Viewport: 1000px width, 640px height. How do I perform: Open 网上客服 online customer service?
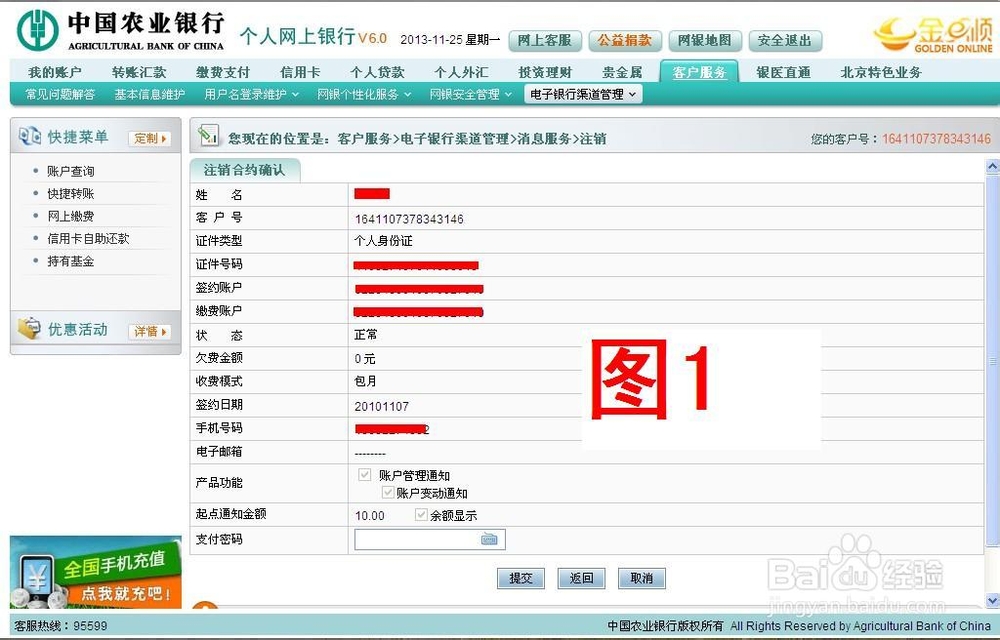544,41
